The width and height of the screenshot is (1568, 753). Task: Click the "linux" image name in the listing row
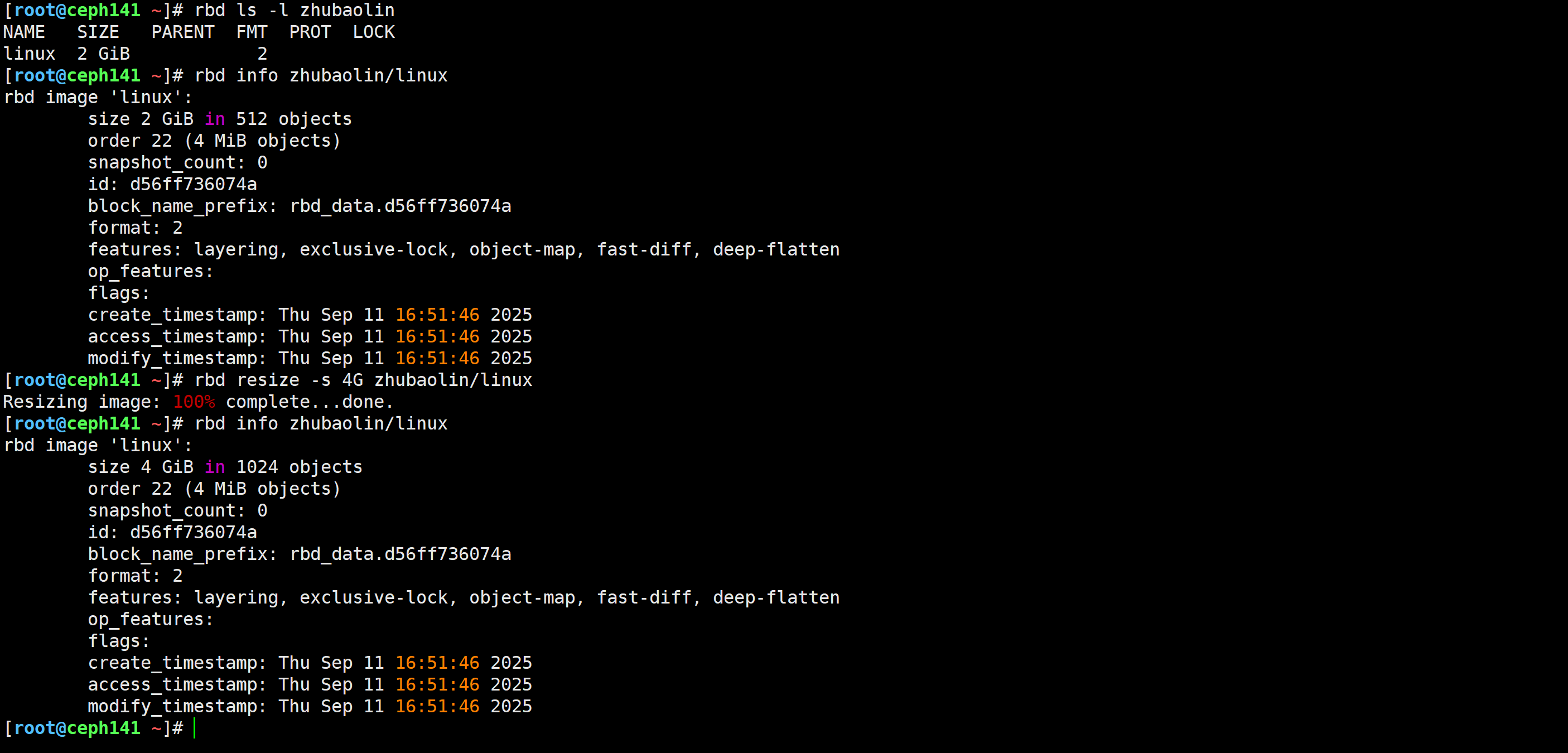[x=29, y=54]
